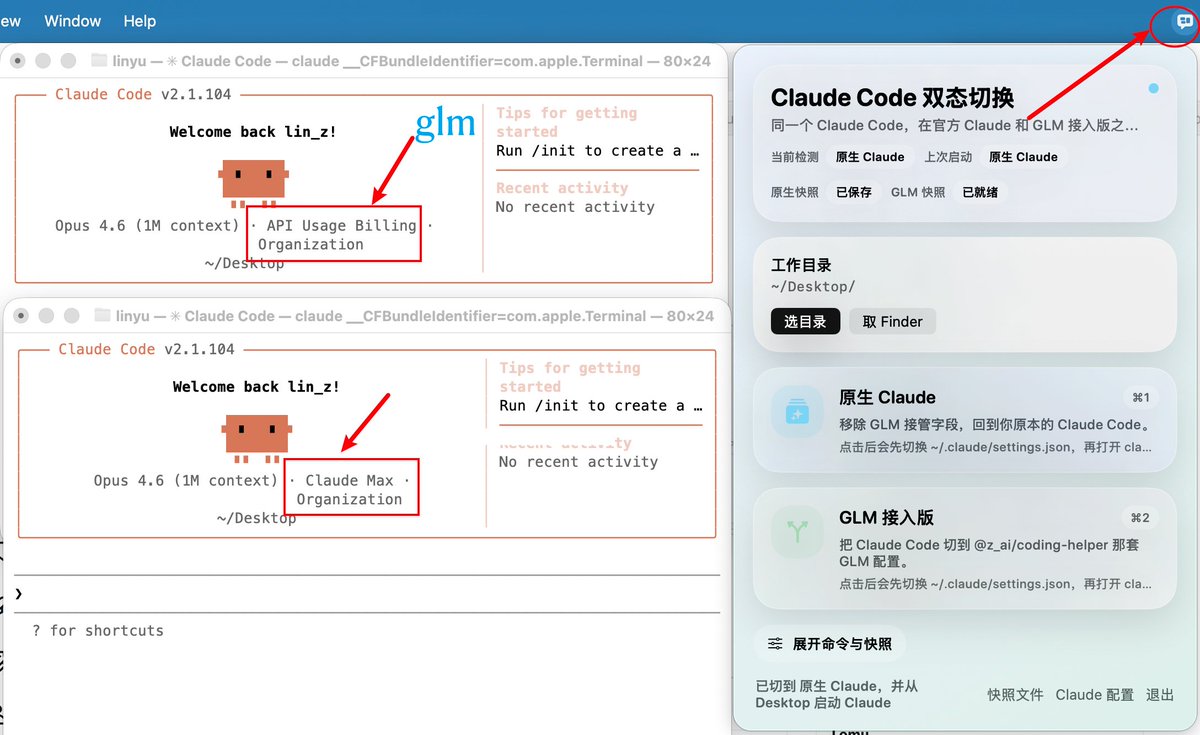
Task: Click the ⌘1 shortcut badge
Action: tap(1140, 398)
